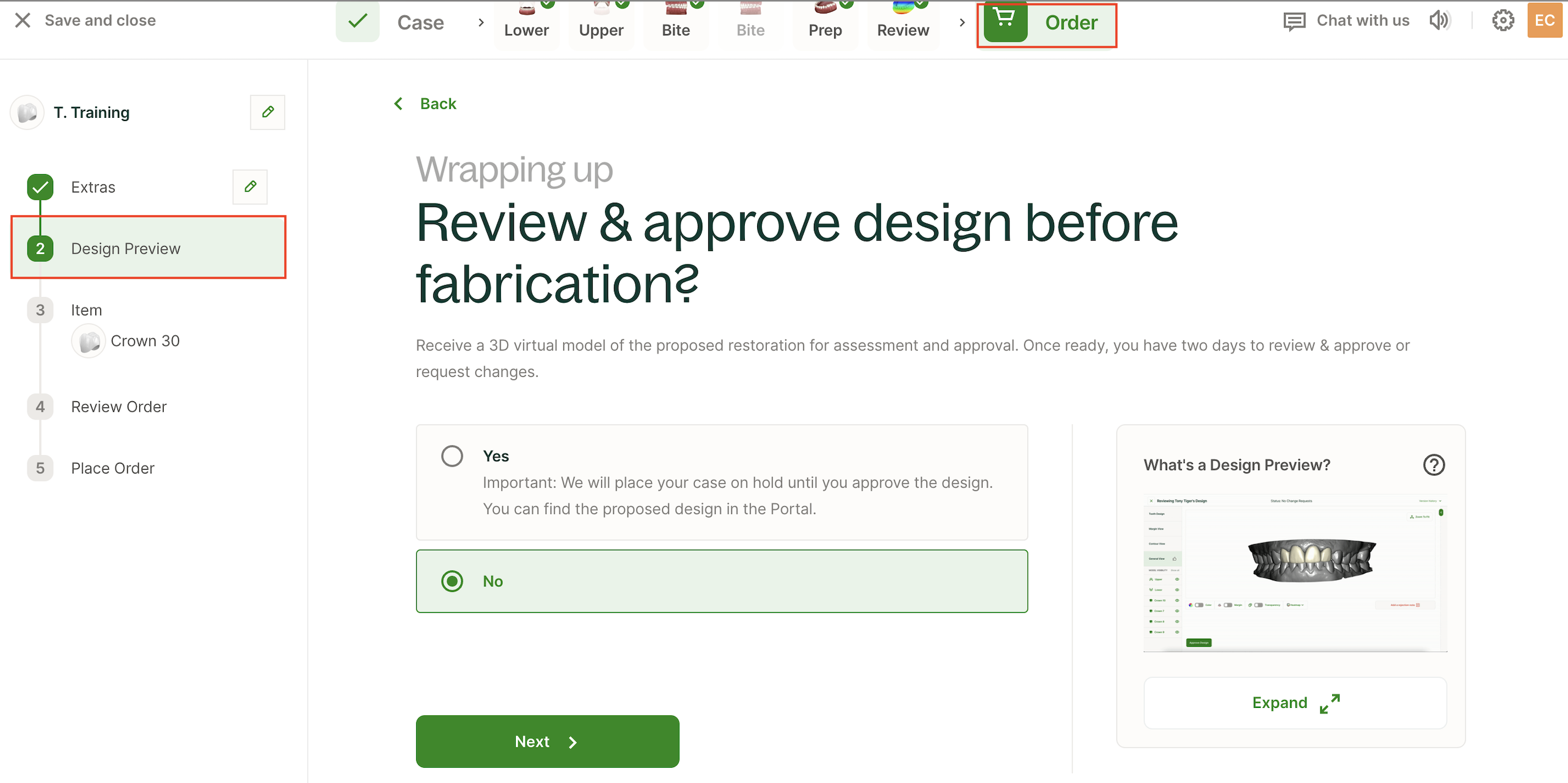The image size is (1568, 783).
Task: Click the edit pencil next to Extras
Action: [250, 187]
